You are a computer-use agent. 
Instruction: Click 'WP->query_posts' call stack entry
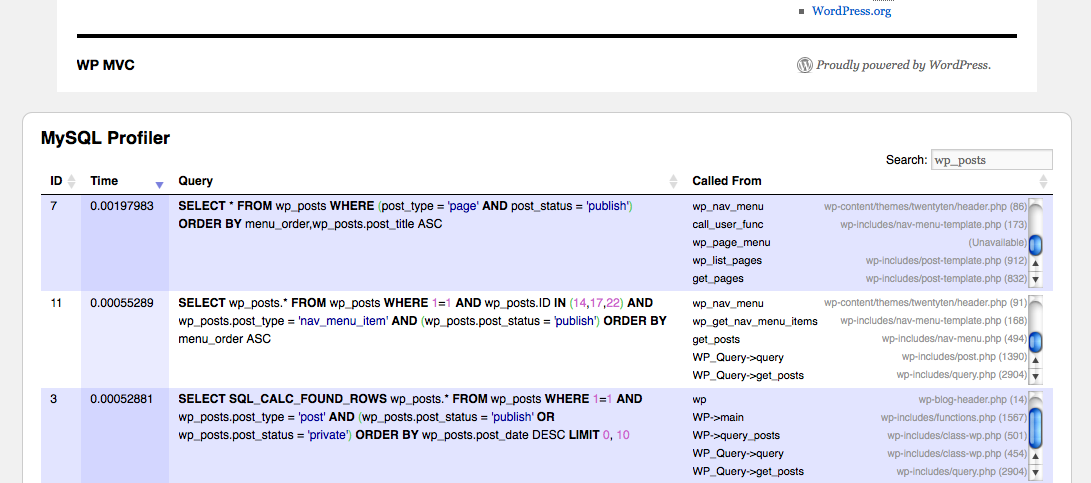pos(736,436)
